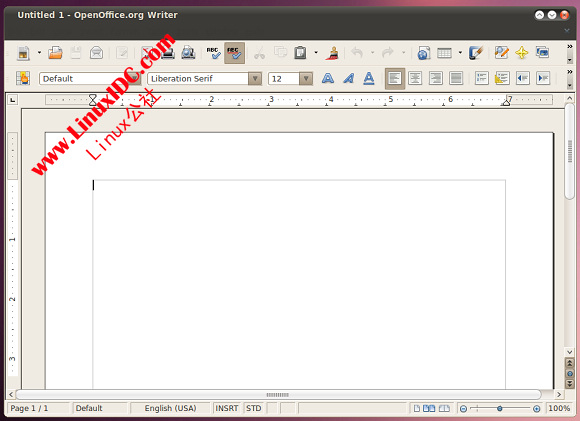
Task: Expand the Table grid dropdown arrow
Action: click(x=460, y=53)
